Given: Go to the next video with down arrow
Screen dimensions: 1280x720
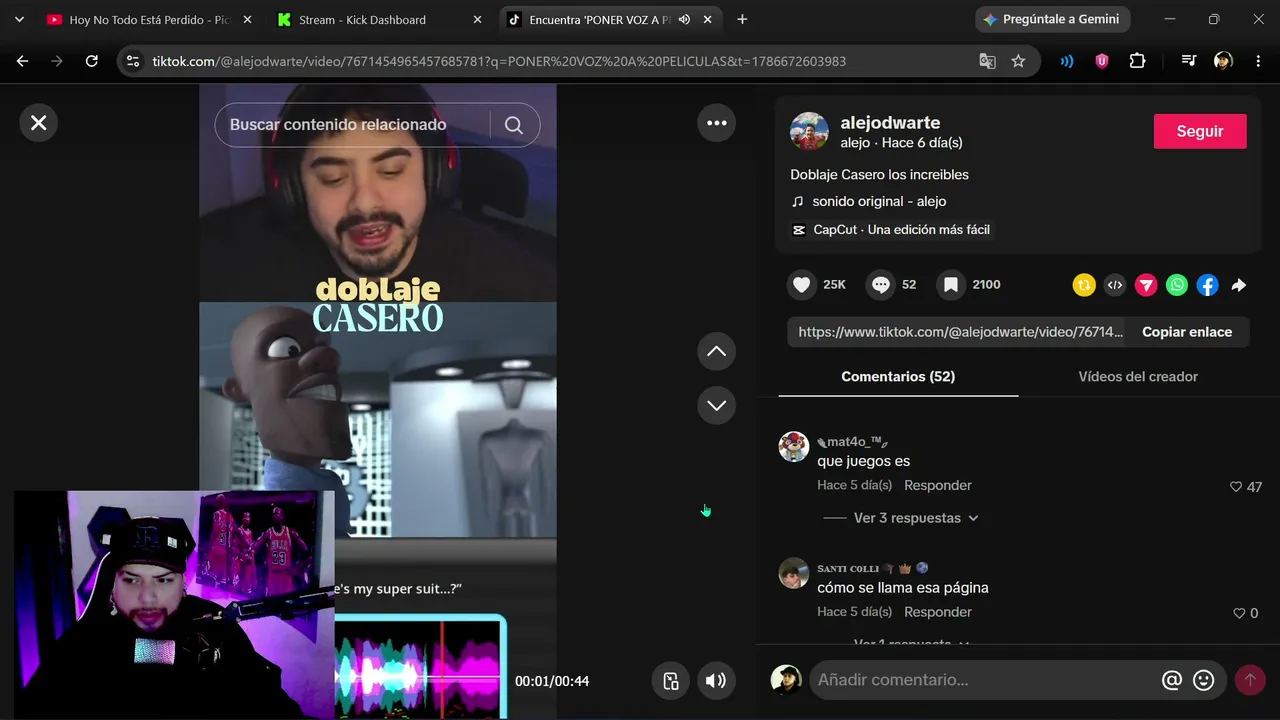Looking at the screenshot, I should click(716, 405).
